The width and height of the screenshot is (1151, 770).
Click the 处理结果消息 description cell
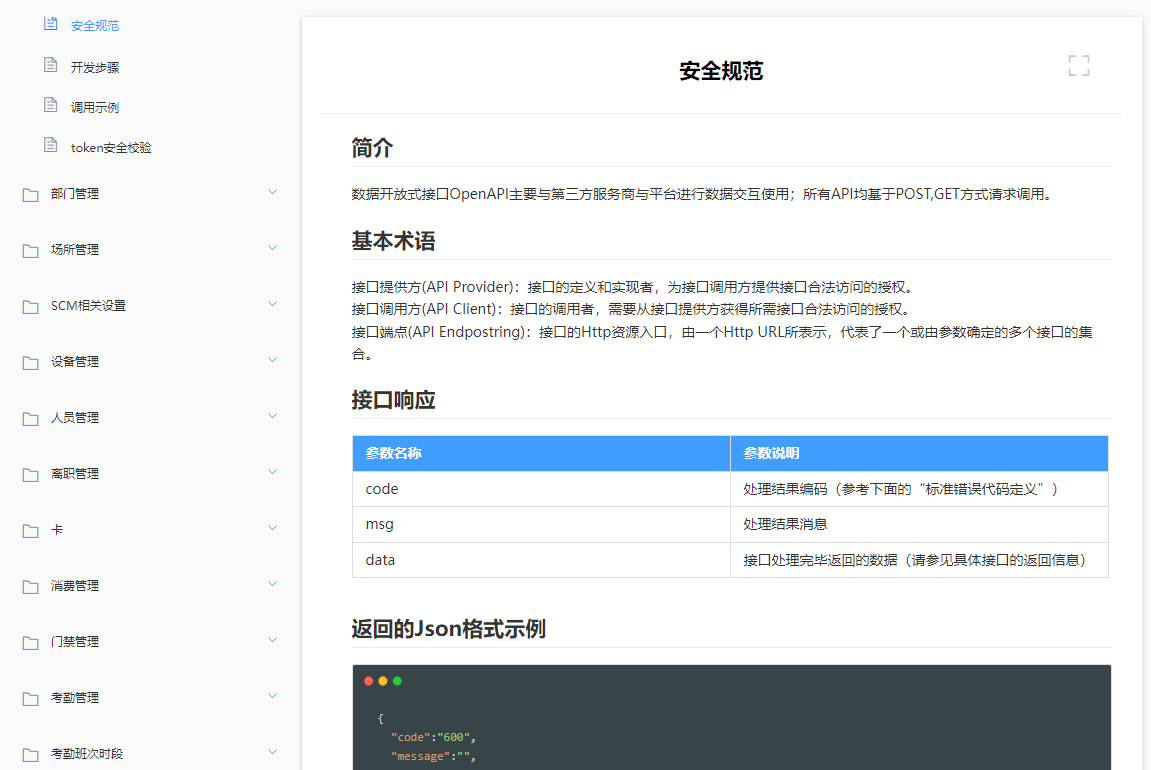(x=919, y=524)
